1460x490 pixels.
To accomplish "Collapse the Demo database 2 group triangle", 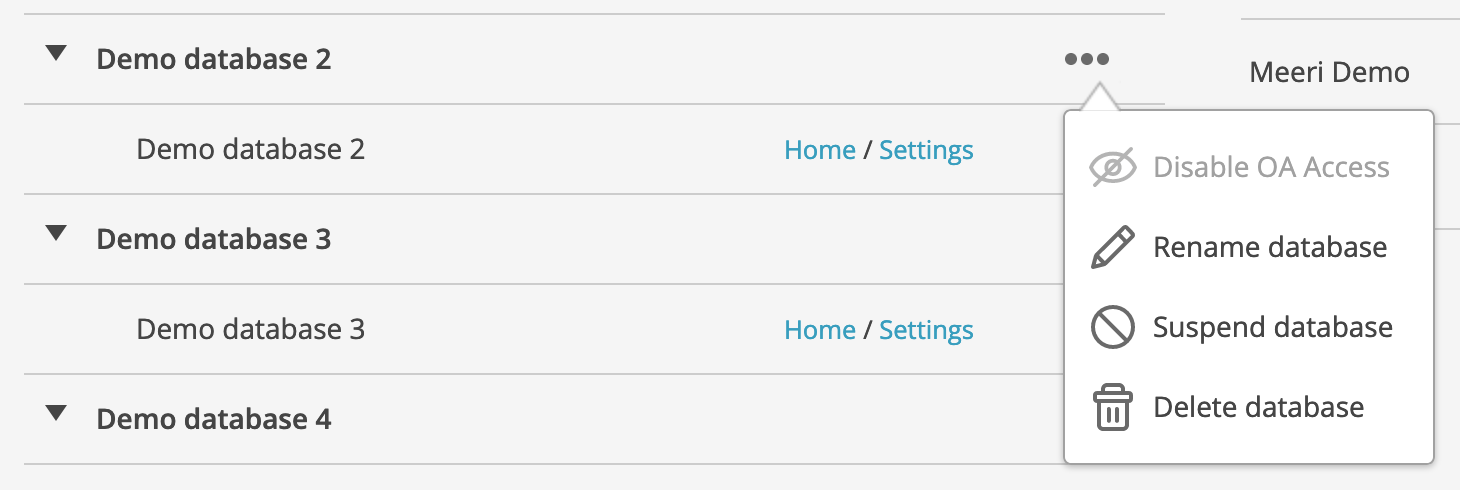I will [57, 54].
